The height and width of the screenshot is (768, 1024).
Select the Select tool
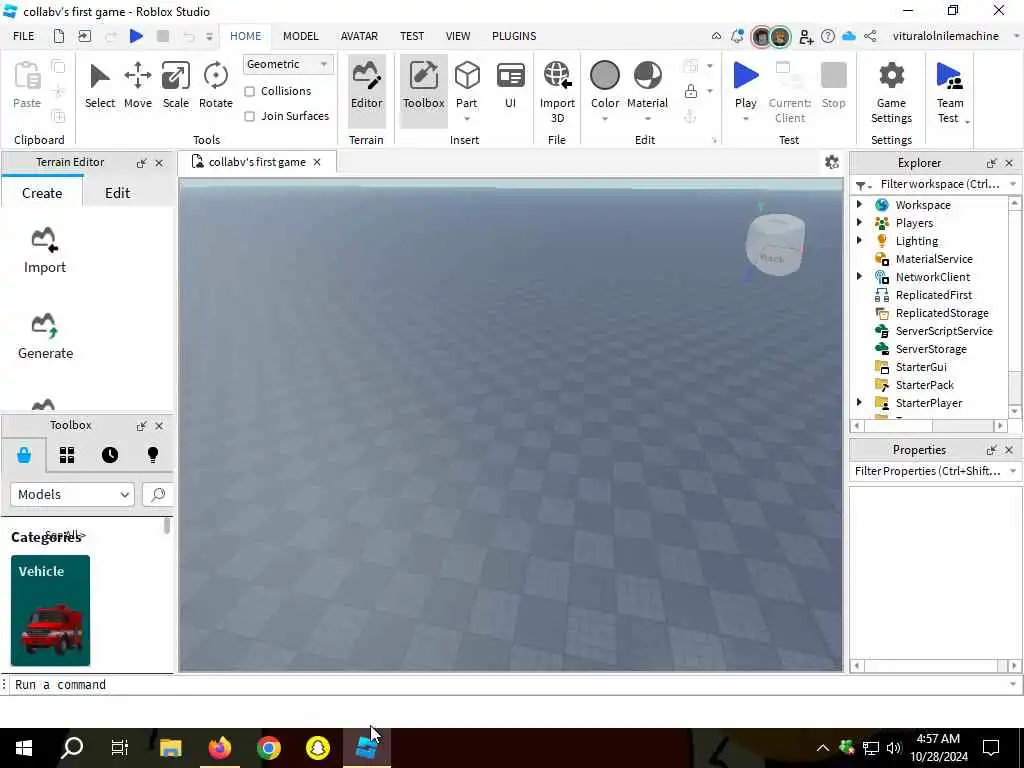click(x=99, y=85)
